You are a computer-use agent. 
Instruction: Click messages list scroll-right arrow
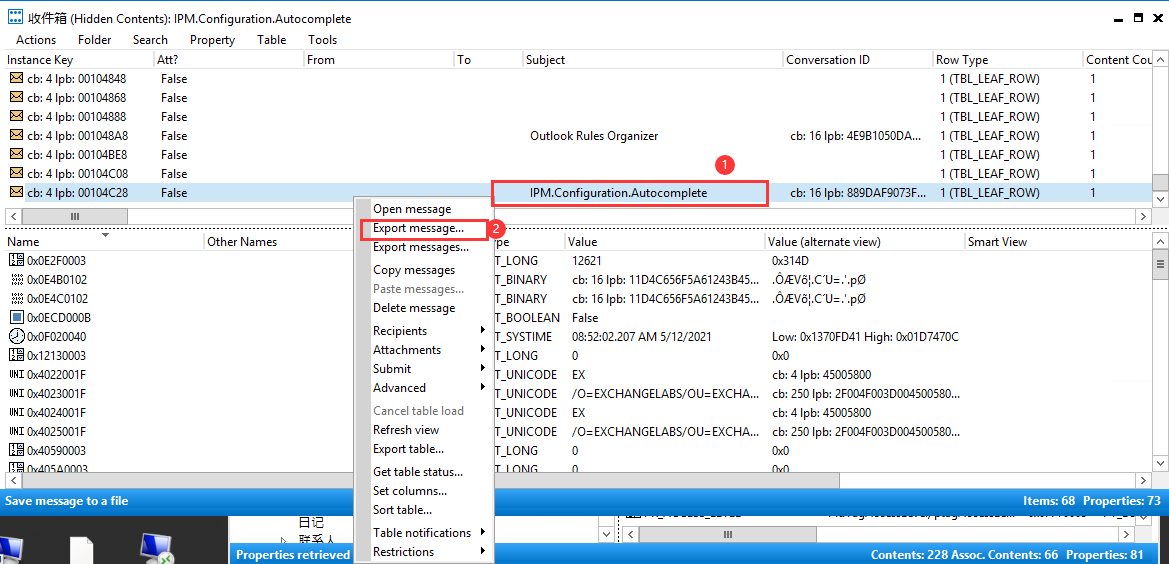pos(1144,216)
